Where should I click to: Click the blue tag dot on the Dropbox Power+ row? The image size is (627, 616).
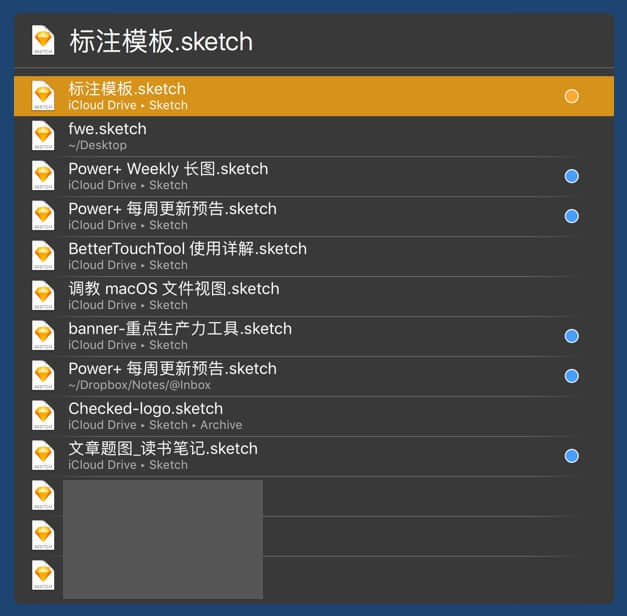571,376
